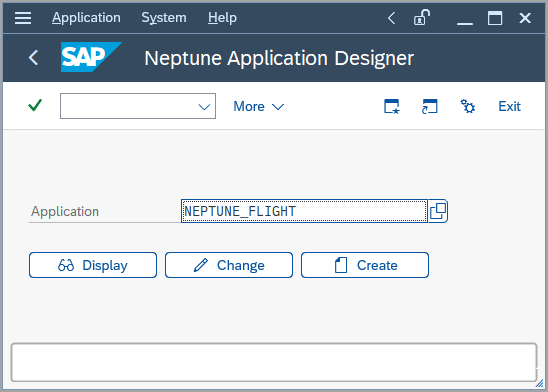The width and height of the screenshot is (548, 392).
Task: Click the Exit button
Action: 509,106
